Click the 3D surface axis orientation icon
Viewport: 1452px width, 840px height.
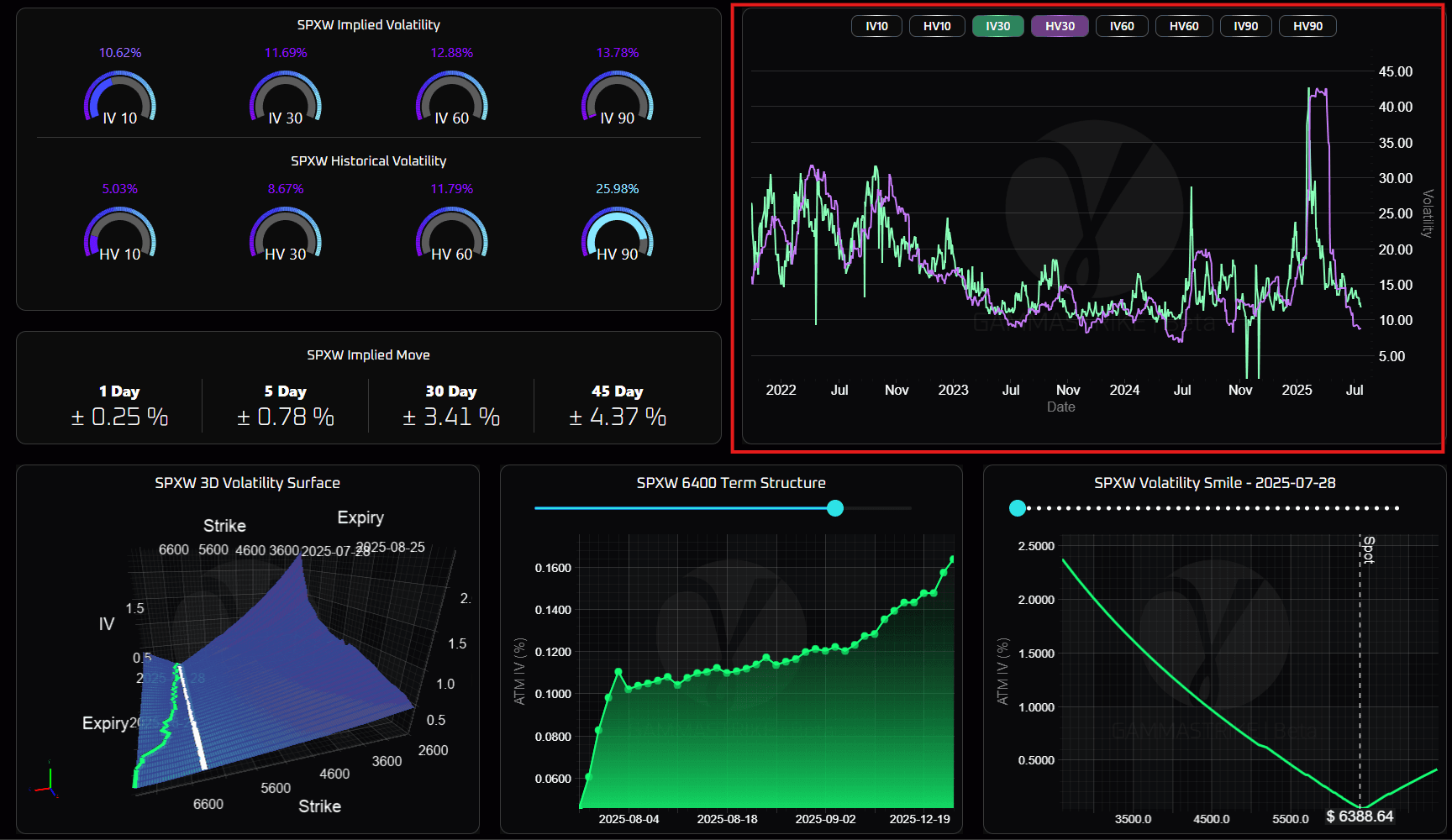click(46, 781)
